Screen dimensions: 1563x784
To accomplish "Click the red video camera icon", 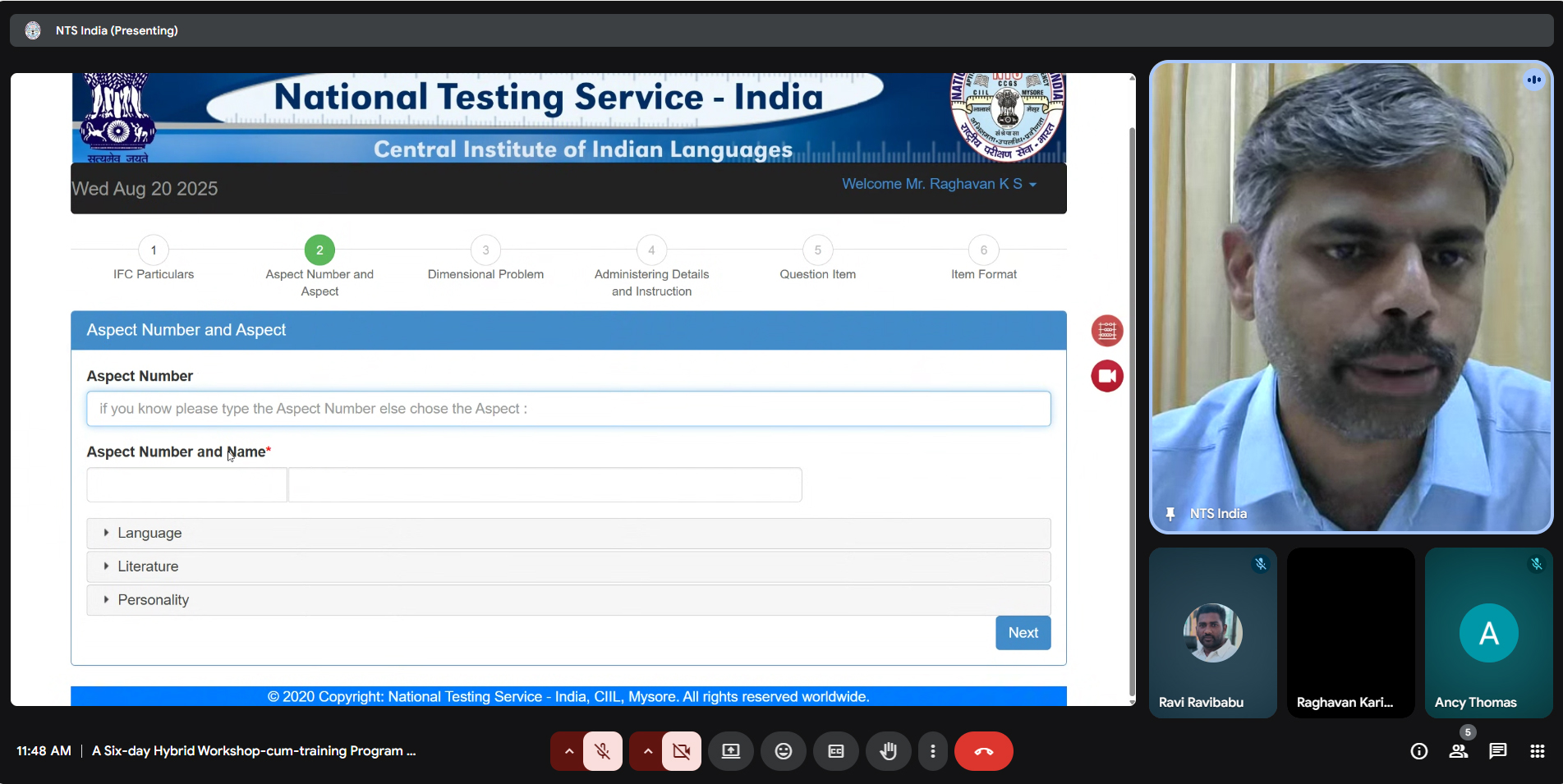I will coord(1107,376).
